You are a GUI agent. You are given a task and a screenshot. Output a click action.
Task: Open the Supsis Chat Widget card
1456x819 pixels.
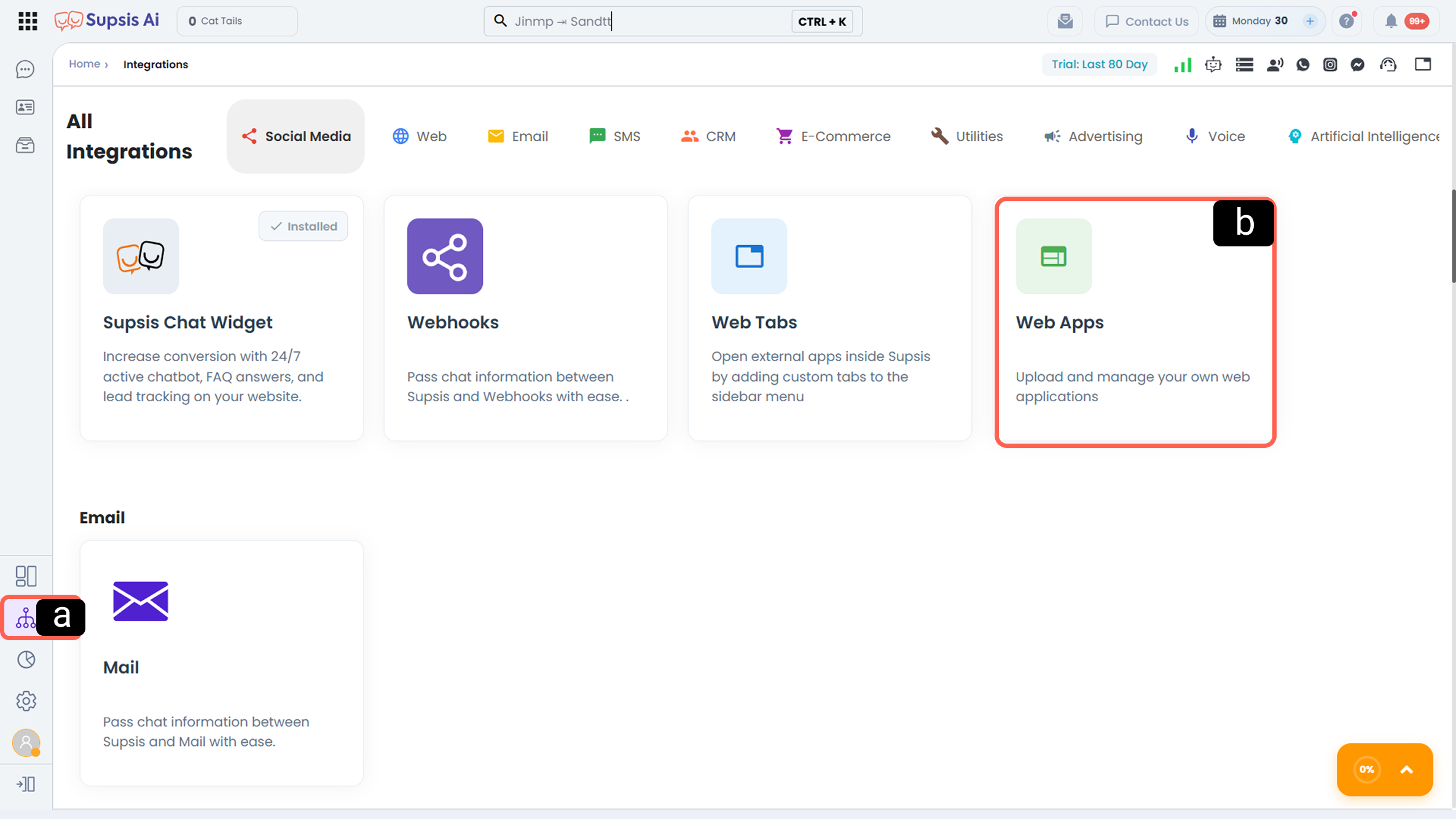click(x=222, y=318)
